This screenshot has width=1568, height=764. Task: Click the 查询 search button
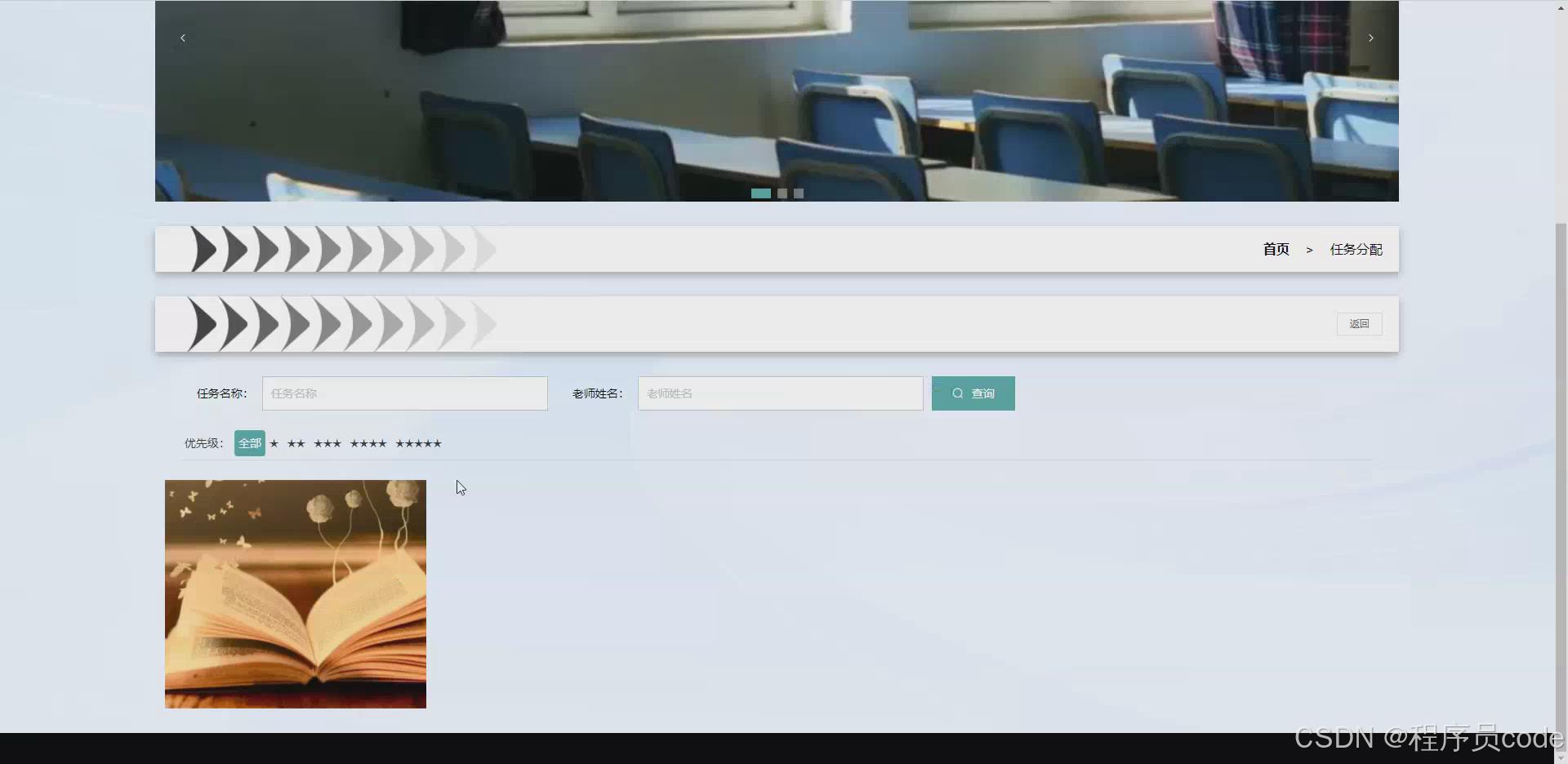(973, 393)
